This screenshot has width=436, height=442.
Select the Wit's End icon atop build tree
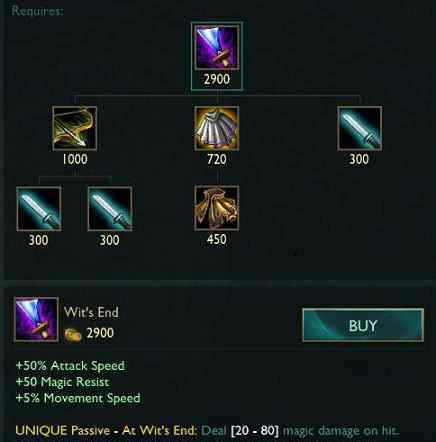point(217,47)
